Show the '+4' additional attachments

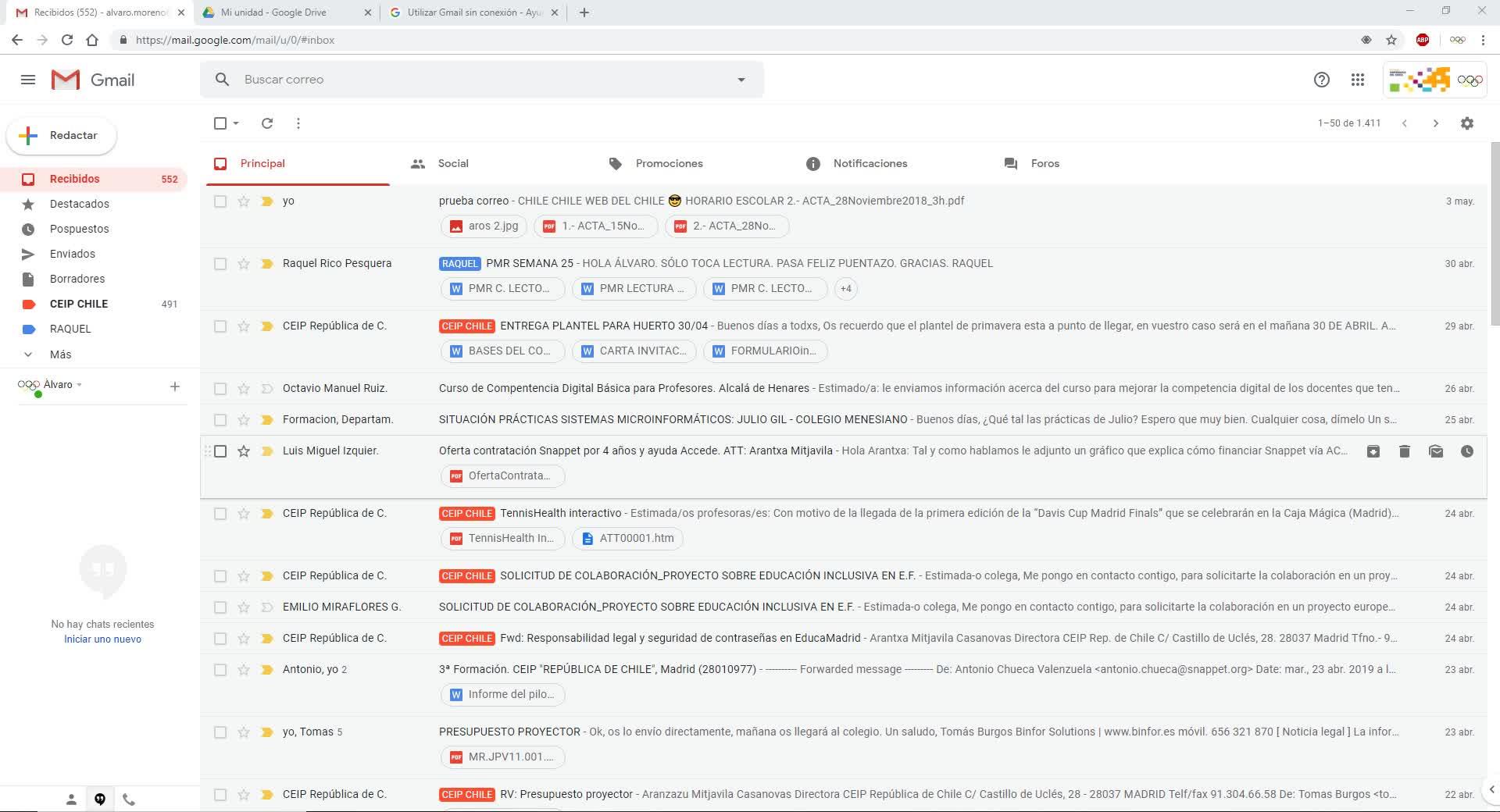pos(846,289)
